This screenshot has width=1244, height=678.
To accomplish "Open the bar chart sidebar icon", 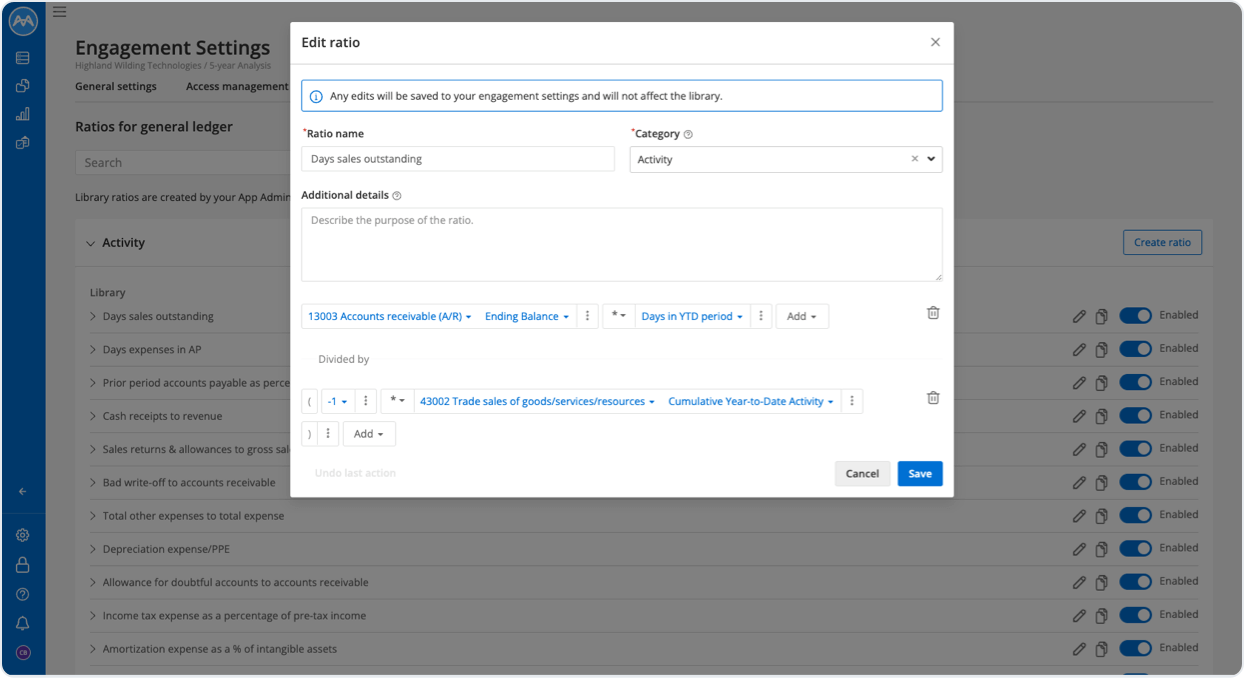I will pyautogui.click(x=23, y=114).
